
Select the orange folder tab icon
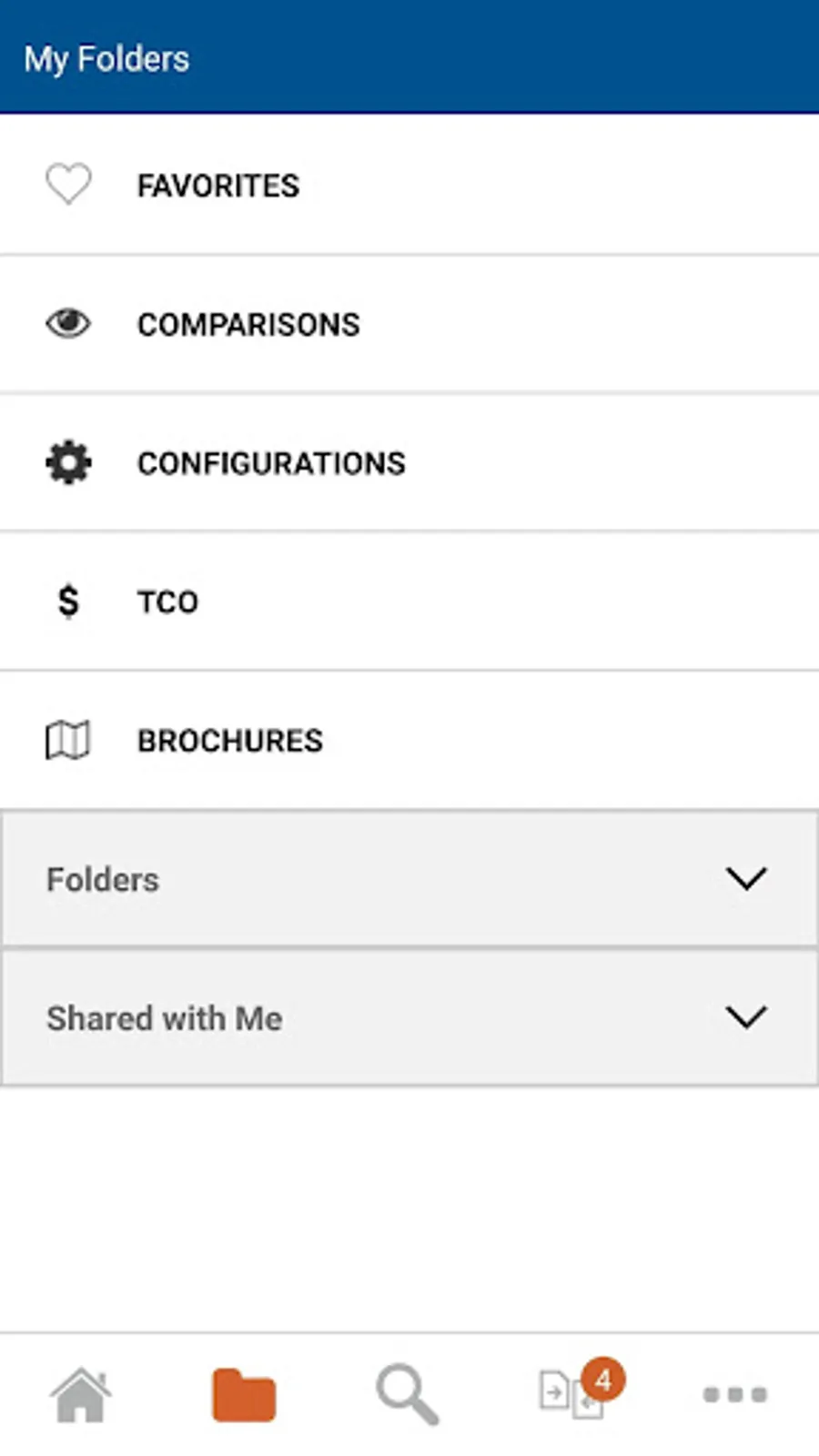(244, 1394)
